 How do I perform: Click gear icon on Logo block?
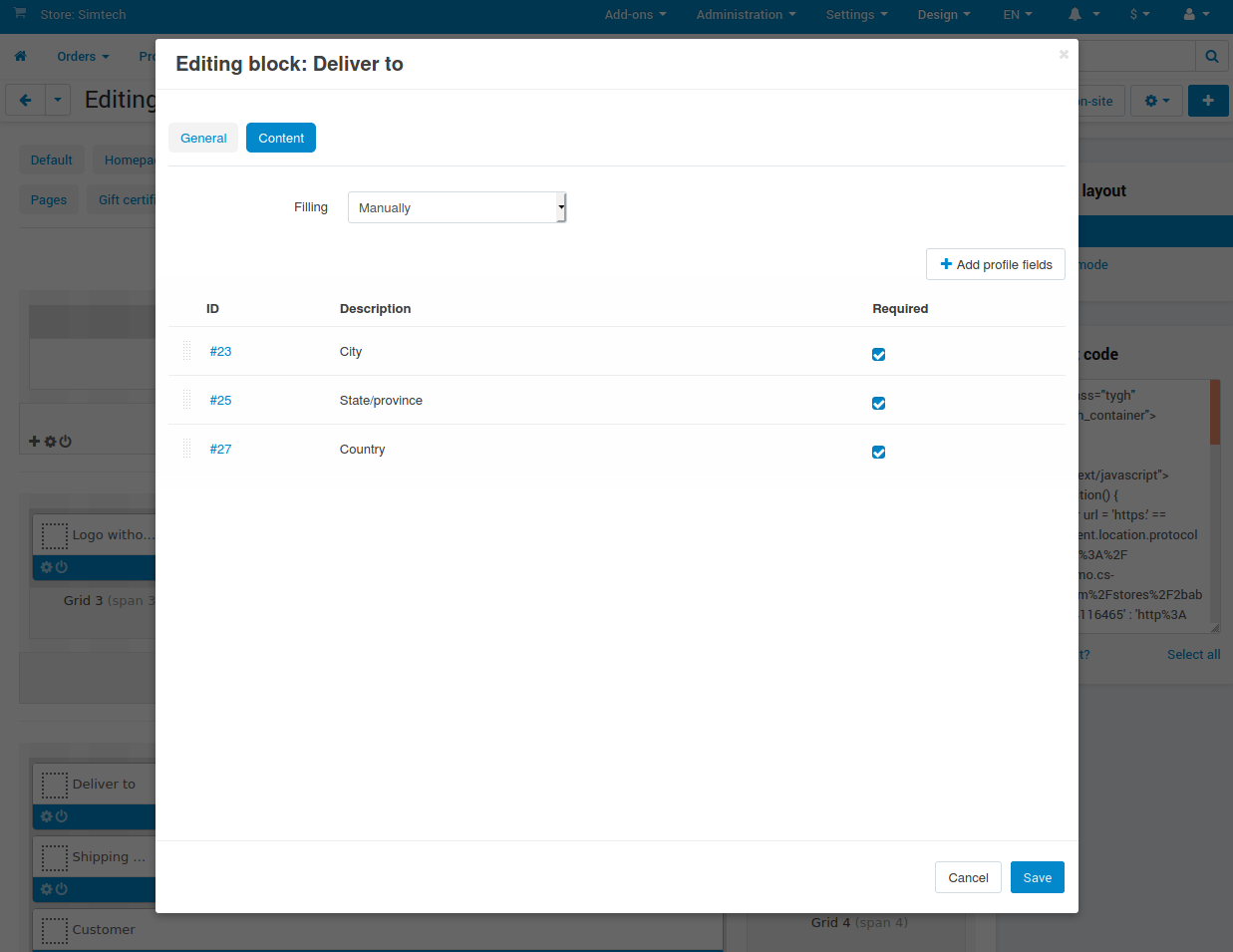click(46, 567)
